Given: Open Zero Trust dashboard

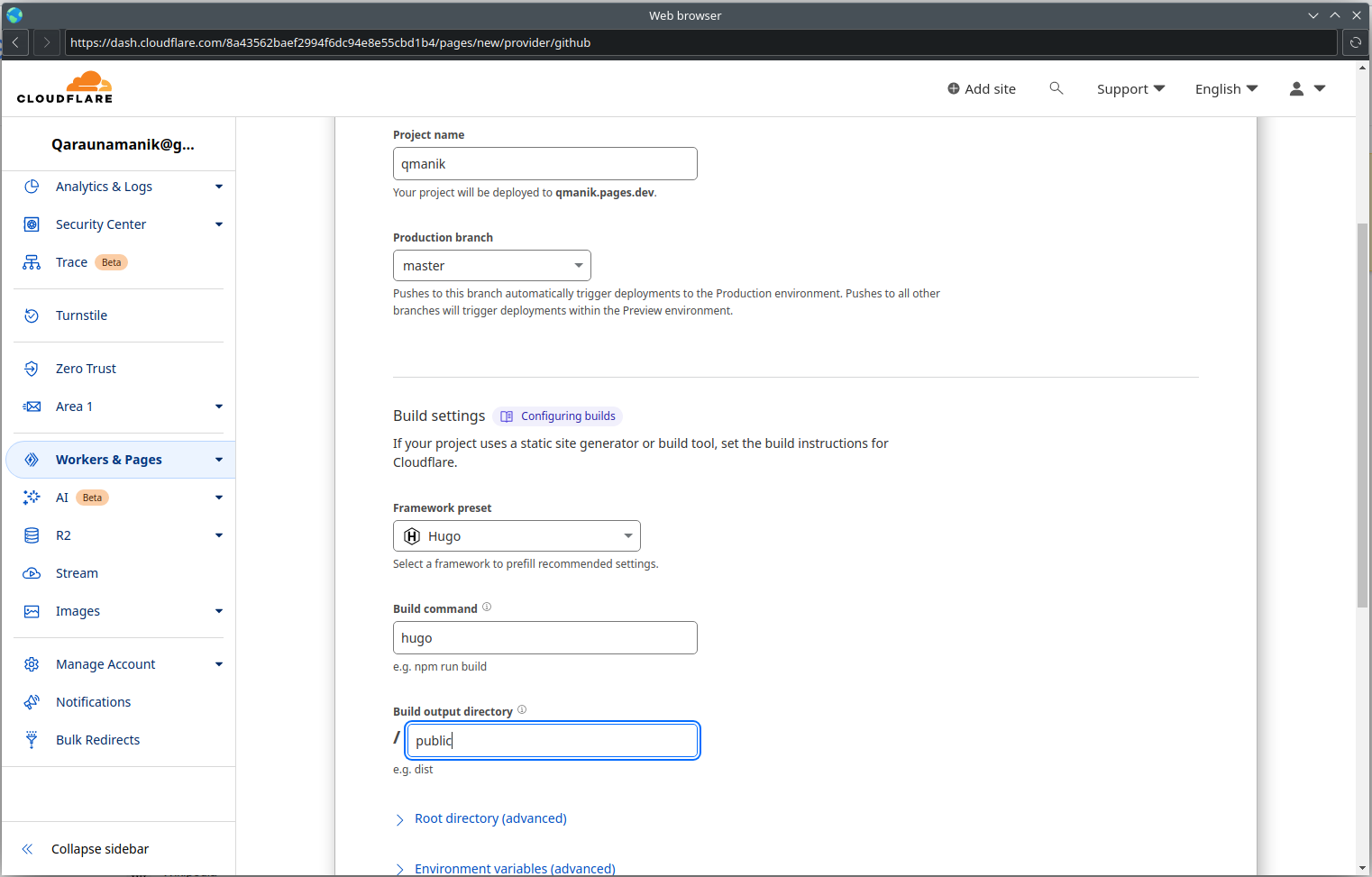Looking at the screenshot, I should 86,368.
